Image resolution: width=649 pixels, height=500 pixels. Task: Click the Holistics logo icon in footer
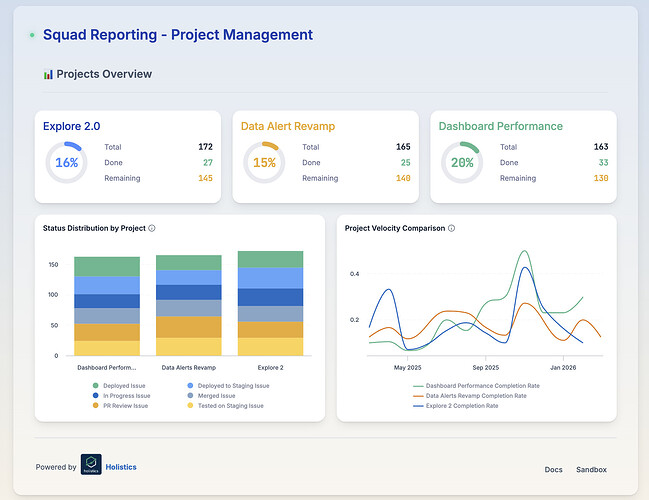pos(91,464)
